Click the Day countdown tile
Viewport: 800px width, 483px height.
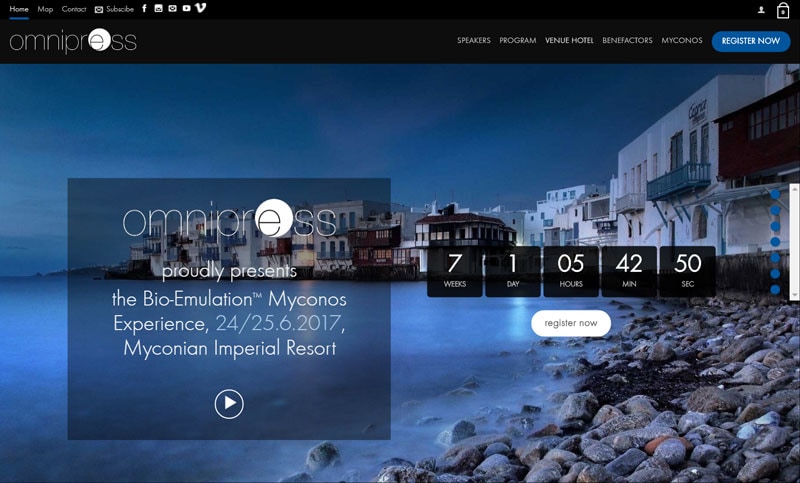(x=513, y=271)
